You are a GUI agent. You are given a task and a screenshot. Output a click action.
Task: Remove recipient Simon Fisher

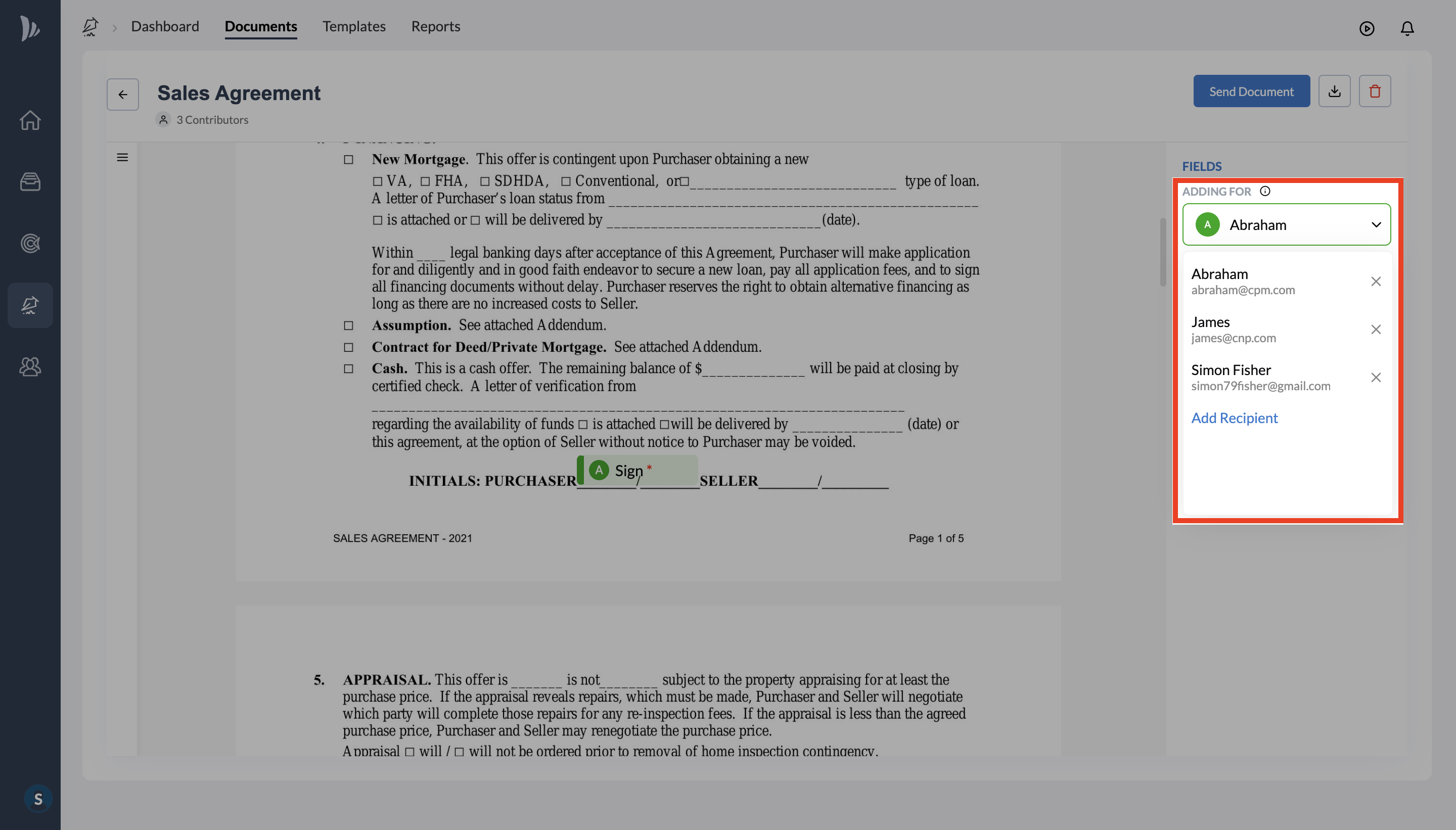pos(1376,378)
